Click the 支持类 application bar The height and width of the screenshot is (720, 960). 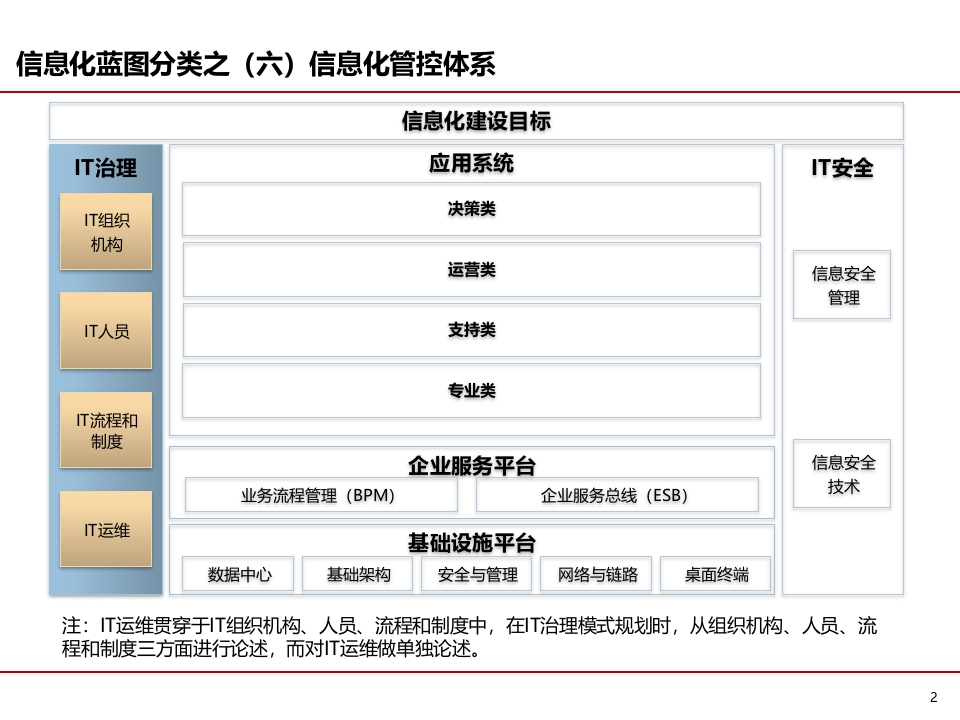[x=471, y=330]
